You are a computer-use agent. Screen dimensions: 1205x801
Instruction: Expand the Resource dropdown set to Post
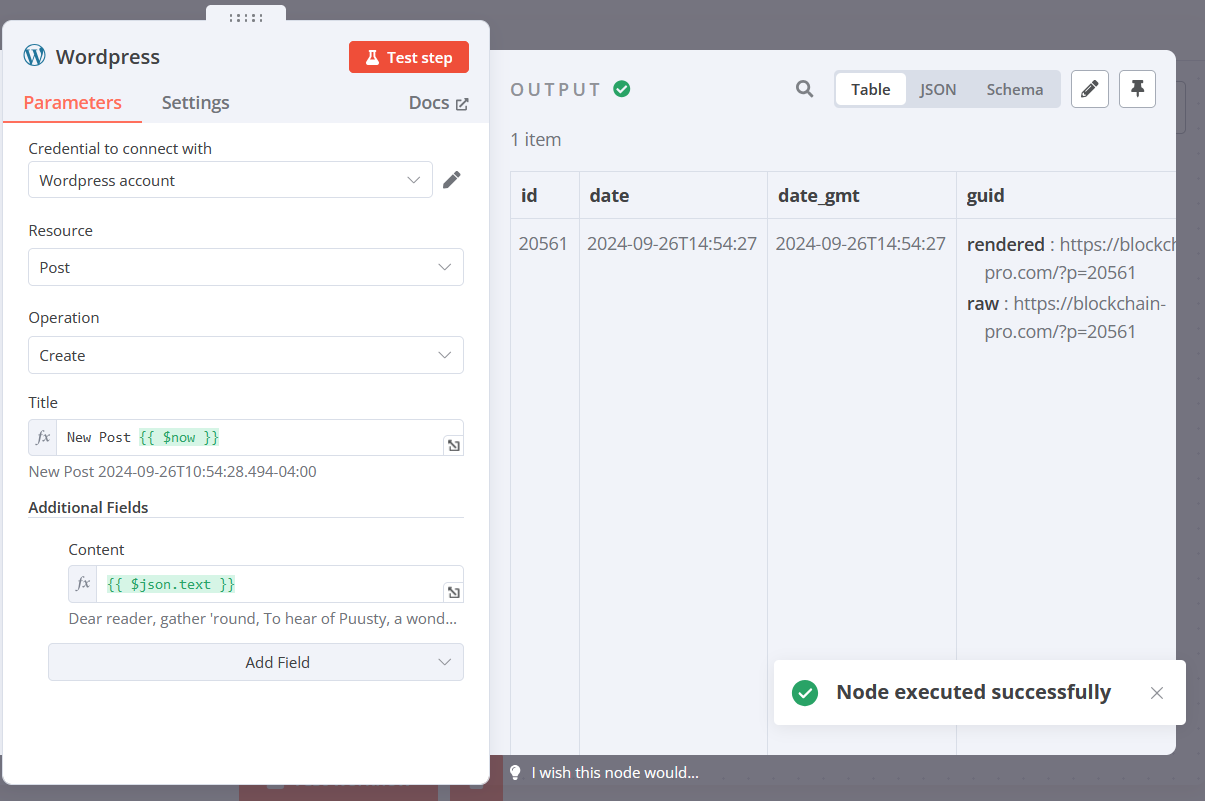(x=246, y=267)
